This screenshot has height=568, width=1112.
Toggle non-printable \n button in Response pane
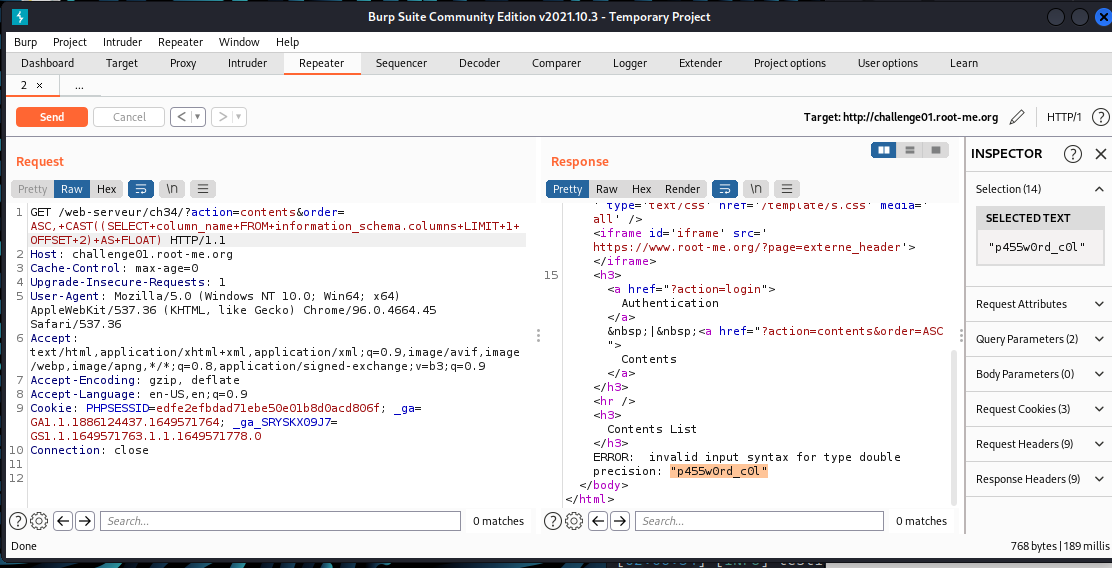point(757,189)
